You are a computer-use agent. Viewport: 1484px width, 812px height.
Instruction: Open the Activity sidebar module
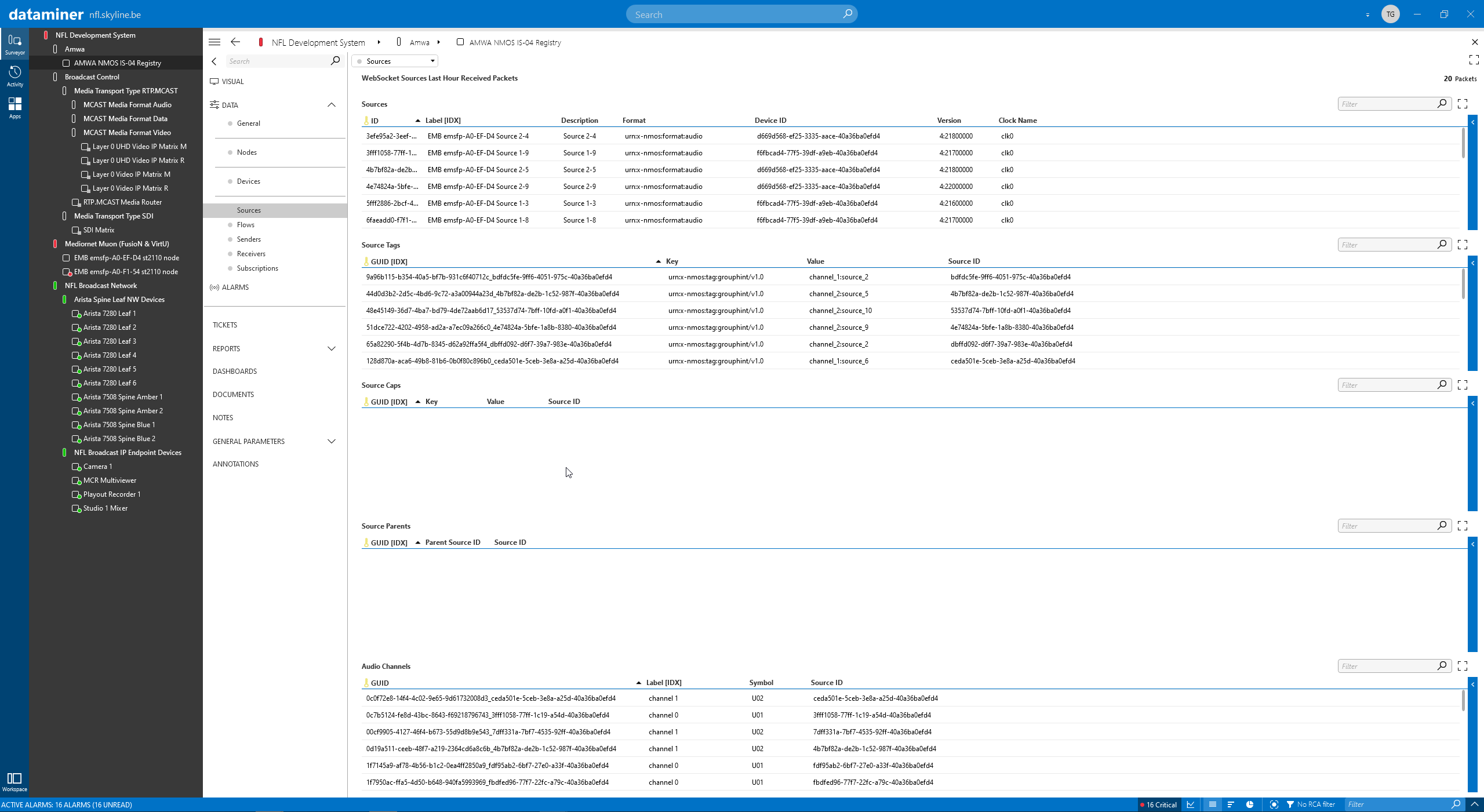coord(14,76)
